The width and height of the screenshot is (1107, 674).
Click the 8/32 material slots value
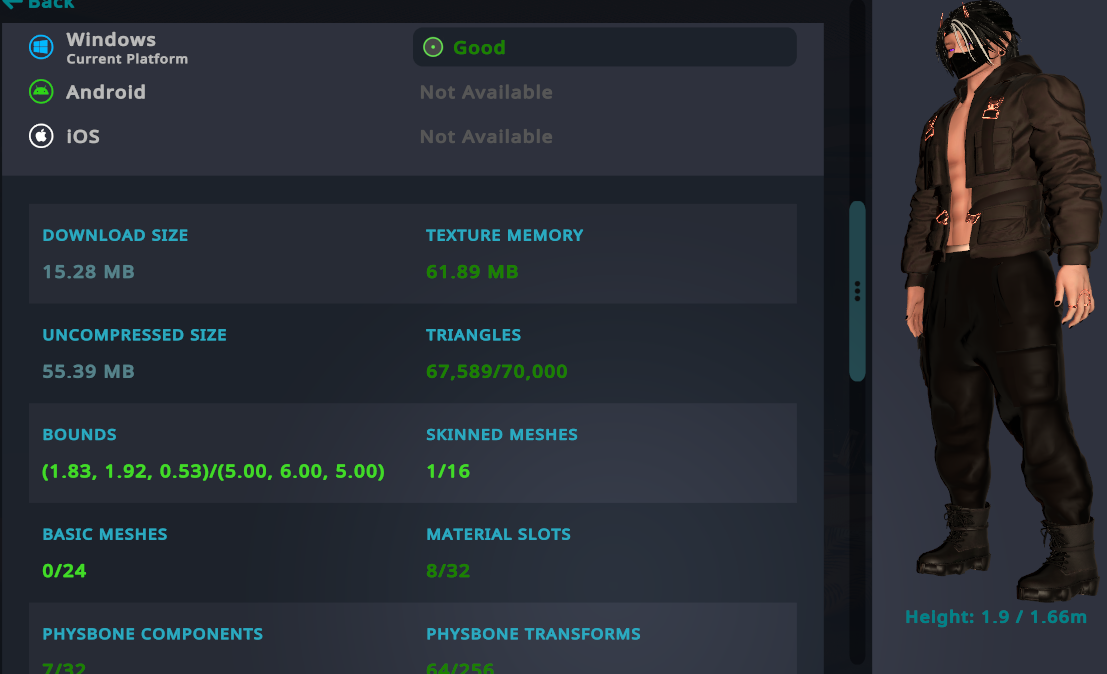pos(448,570)
